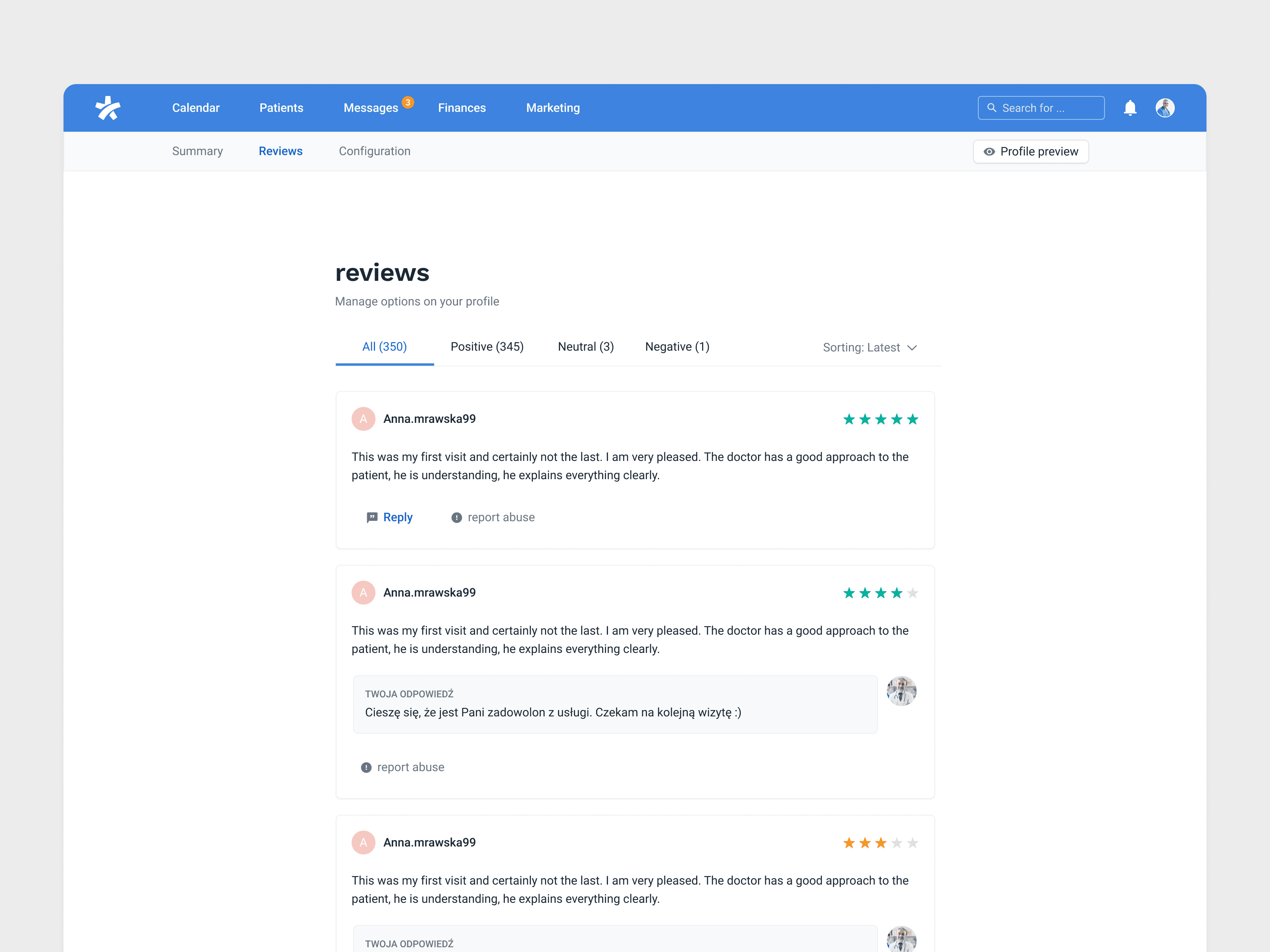
Task: Open the Sorting: Latest dropdown
Action: 870,348
